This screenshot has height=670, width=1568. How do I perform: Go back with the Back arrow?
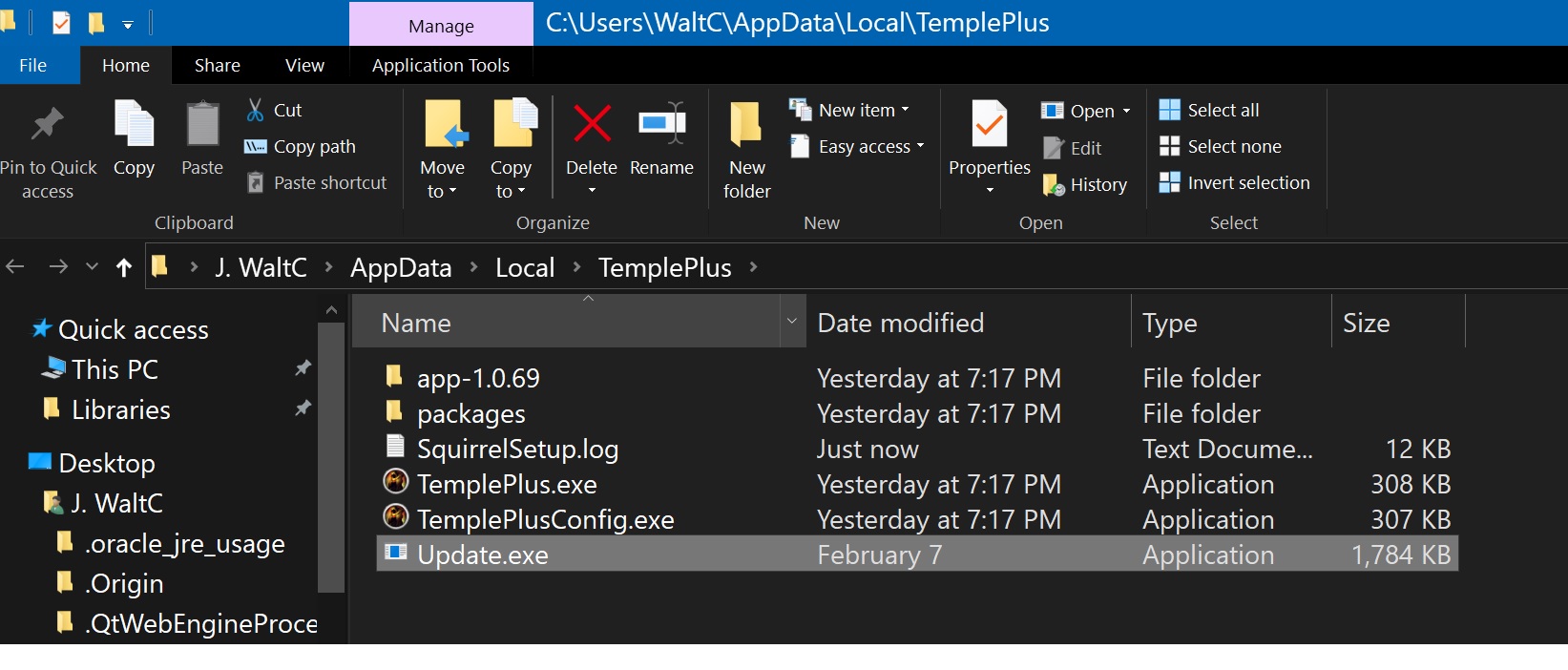[15, 266]
